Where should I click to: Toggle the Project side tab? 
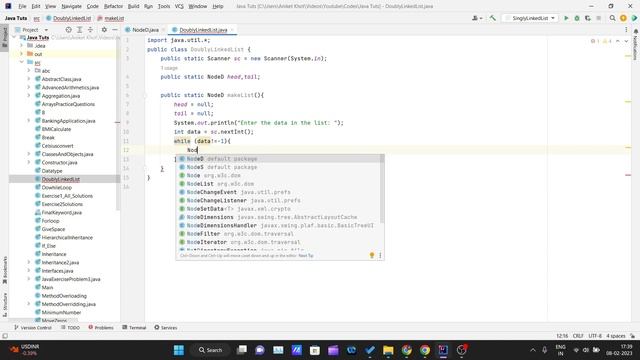[4, 38]
